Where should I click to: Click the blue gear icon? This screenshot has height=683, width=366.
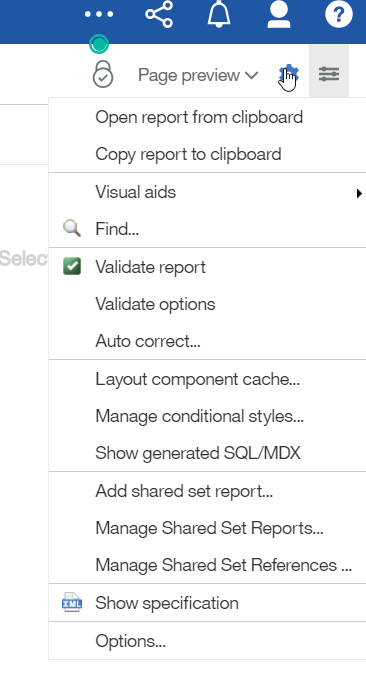pos(288,74)
